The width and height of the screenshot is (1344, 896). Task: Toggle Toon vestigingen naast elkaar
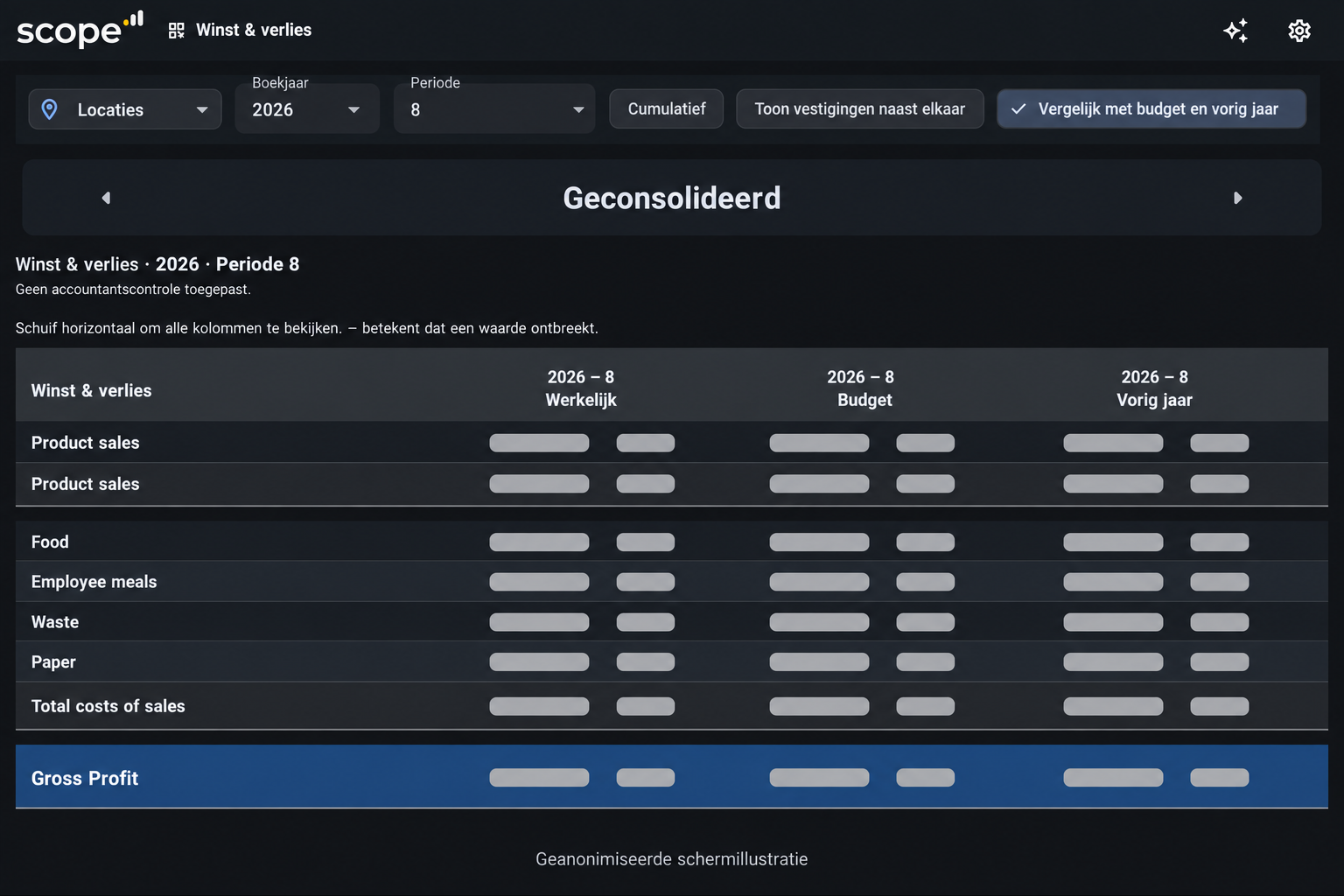coord(860,108)
